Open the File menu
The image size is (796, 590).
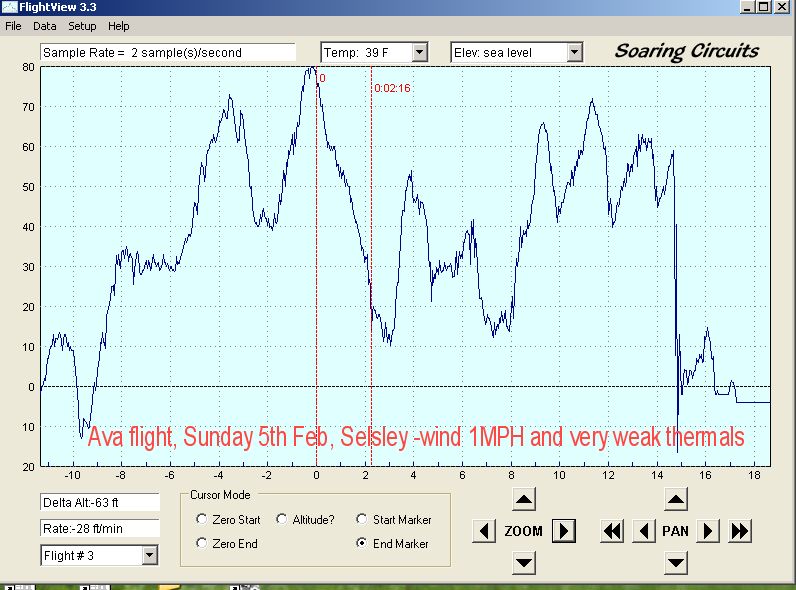(x=13, y=26)
